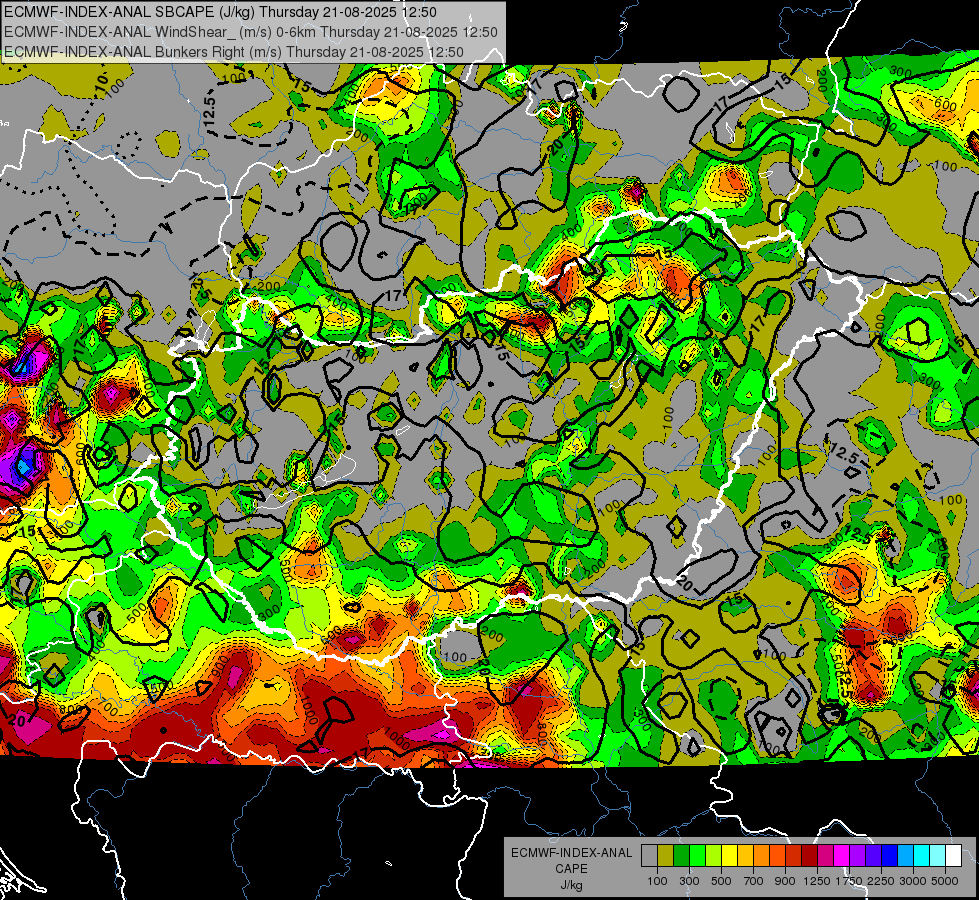Click the legend scale value 1250
Viewport: 979px width, 900px height.
[x=817, y=881]
